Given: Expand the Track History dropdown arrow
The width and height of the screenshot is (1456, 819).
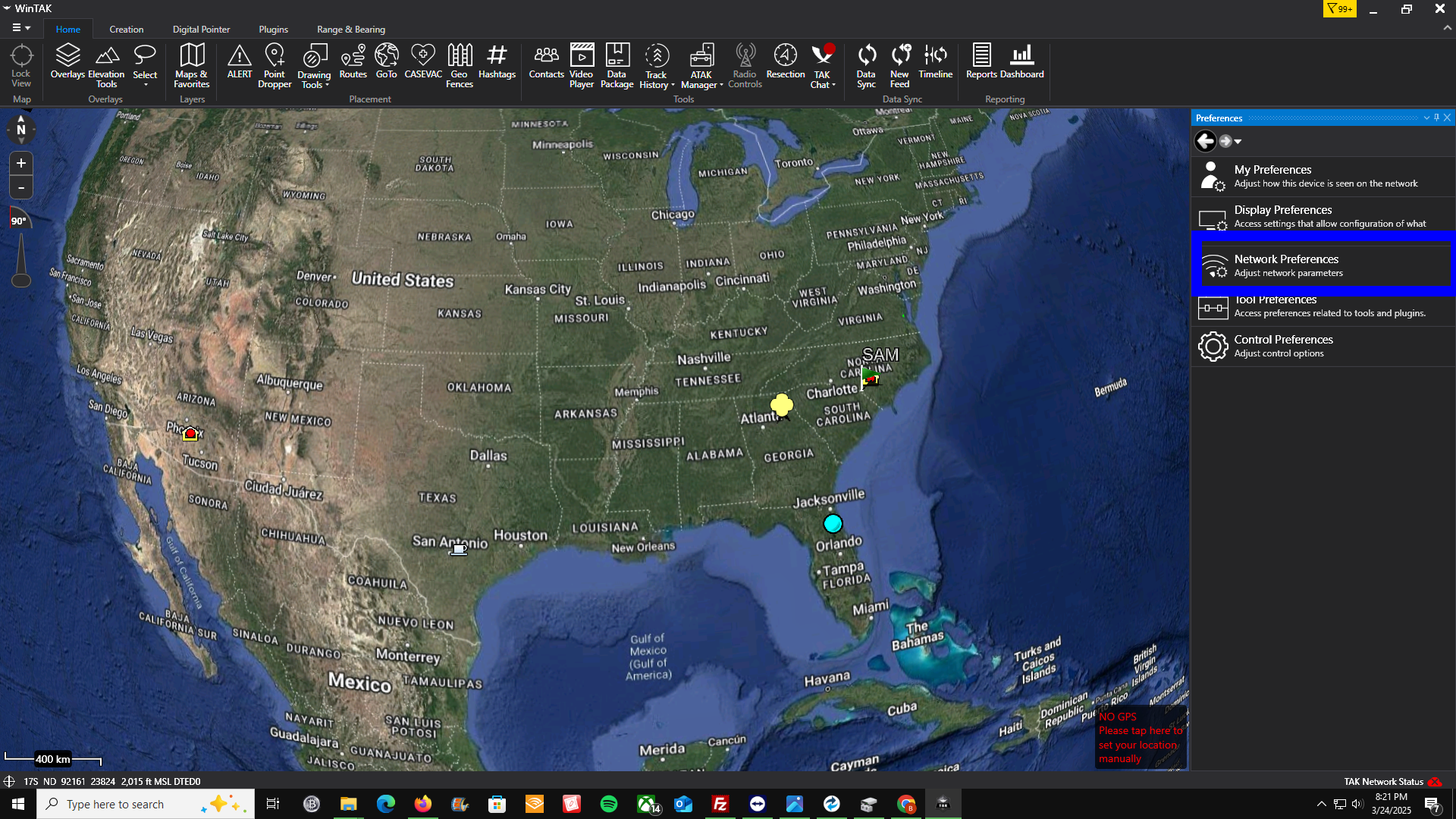Looking at the screenshot, I should click(x=673, y=85).
